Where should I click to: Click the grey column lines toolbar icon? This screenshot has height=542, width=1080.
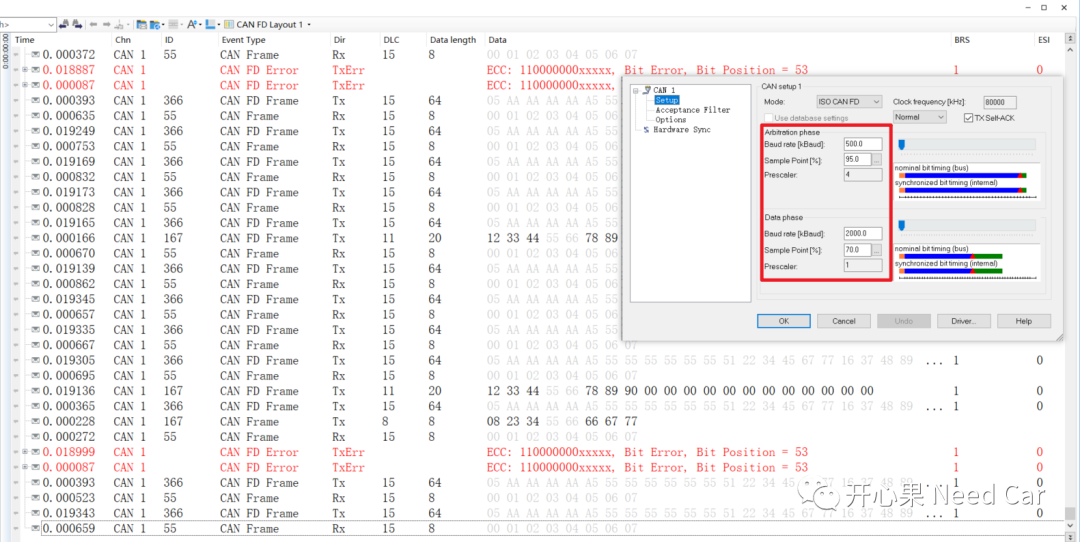click(173, 24)
